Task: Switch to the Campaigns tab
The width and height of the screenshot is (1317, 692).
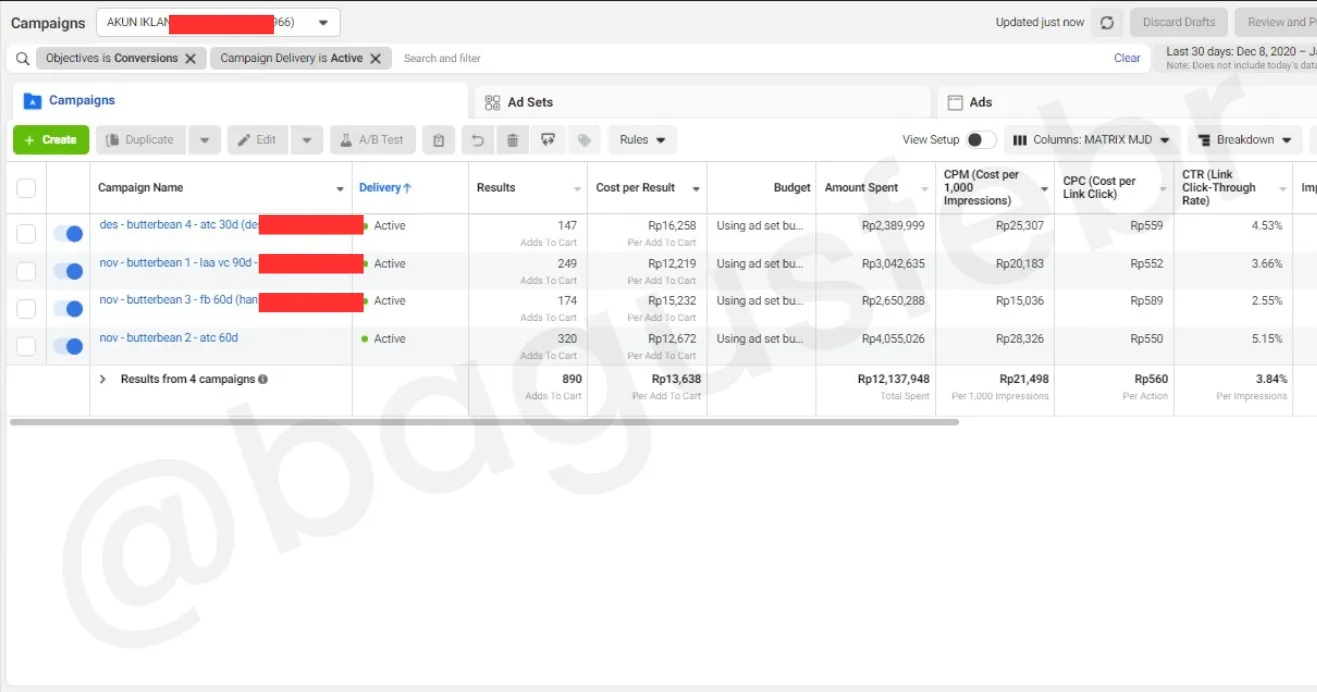Action: click(240, 101)
